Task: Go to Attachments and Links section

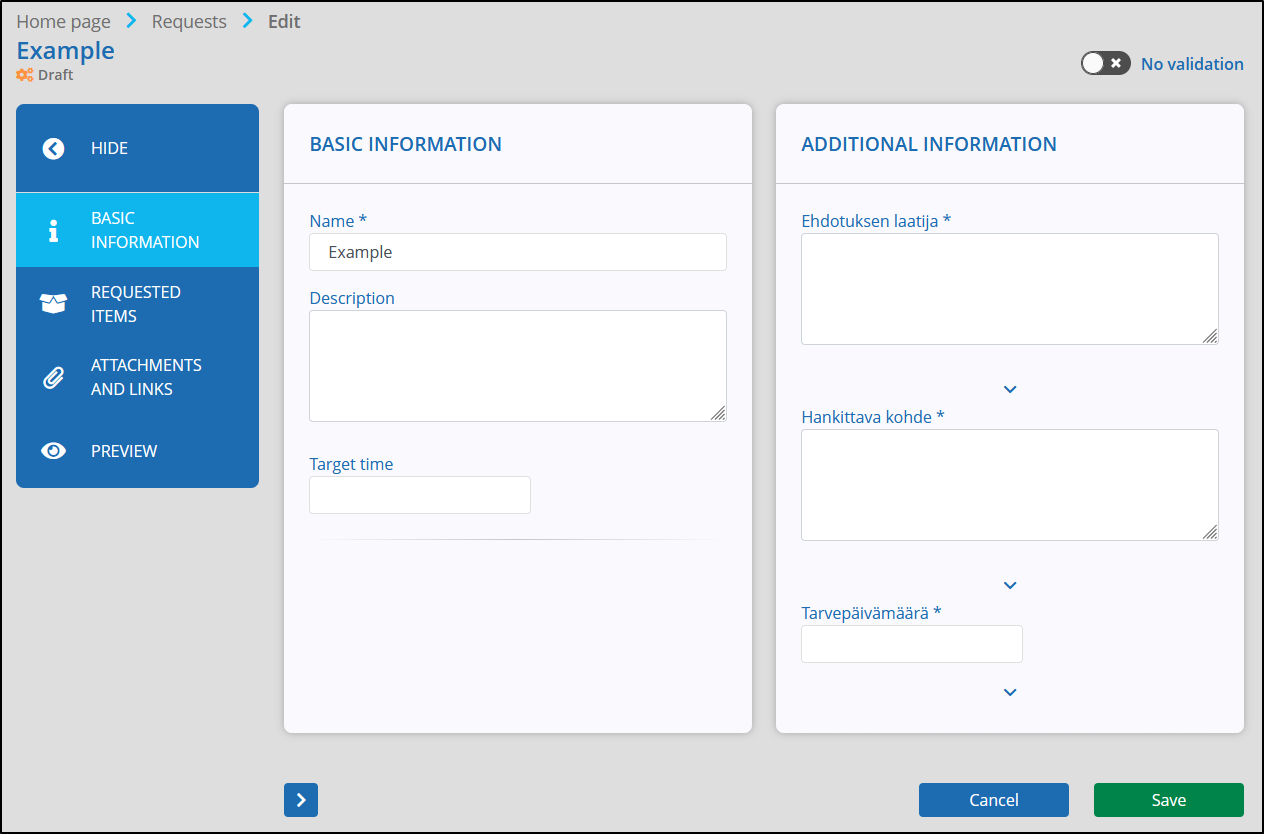Action: tap(137, 377)
